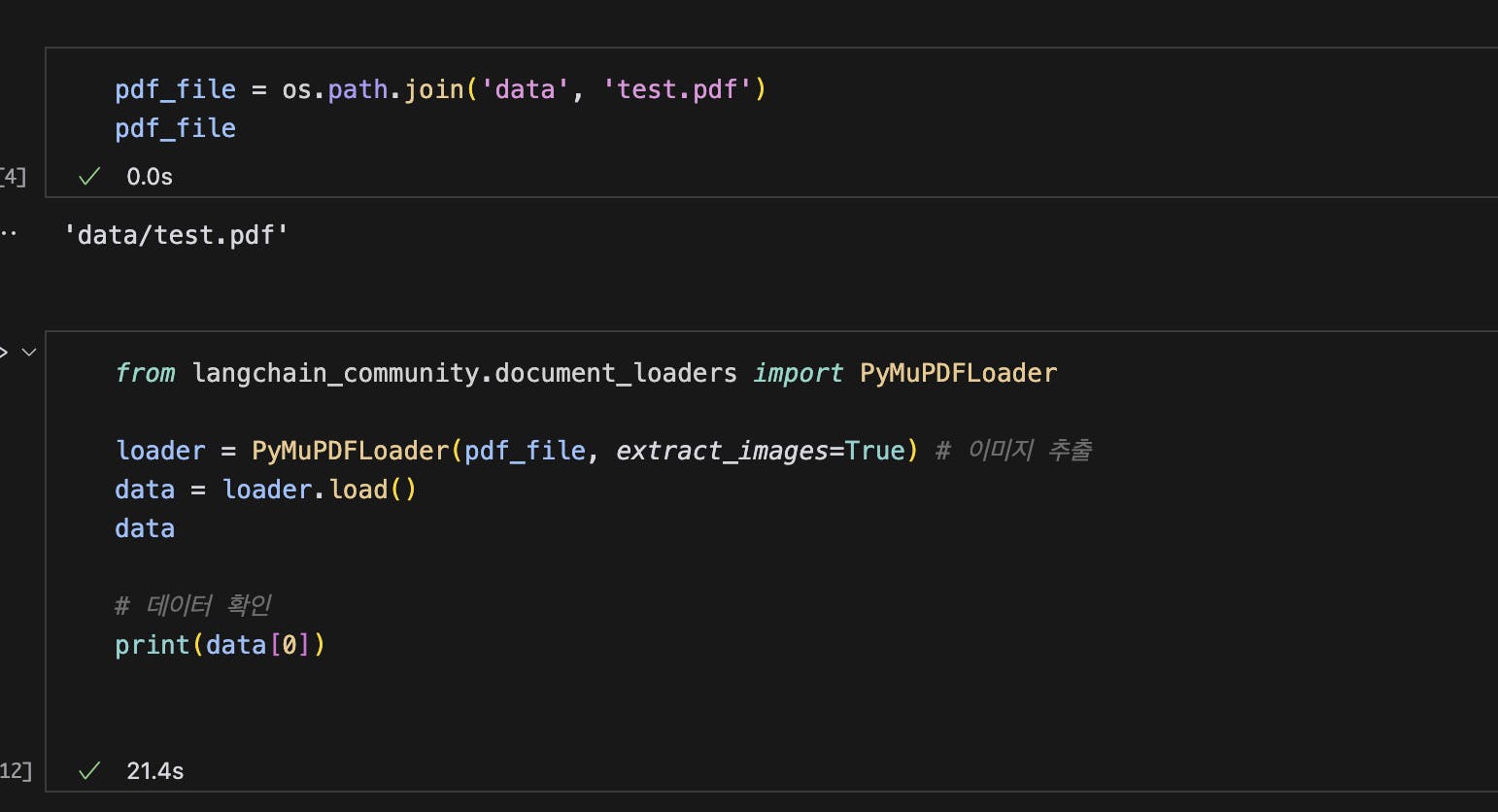Click the 21.4s execution time
This screenshot has width=1498, height=812.
click(x=155, y=770)
